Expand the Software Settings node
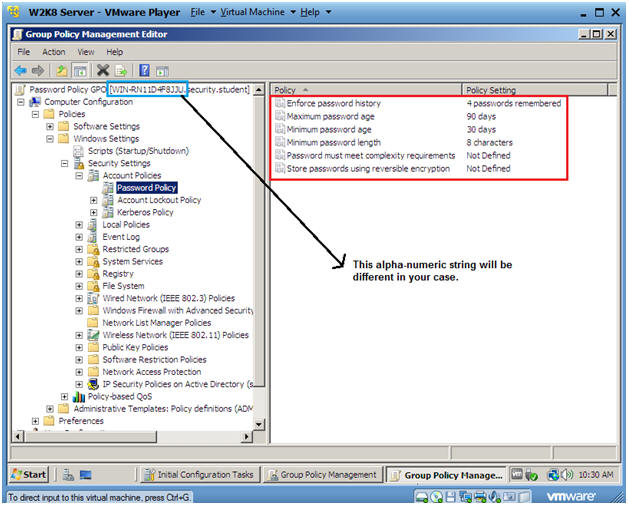This screenshot has width=628, height=505. coord(50,127)
